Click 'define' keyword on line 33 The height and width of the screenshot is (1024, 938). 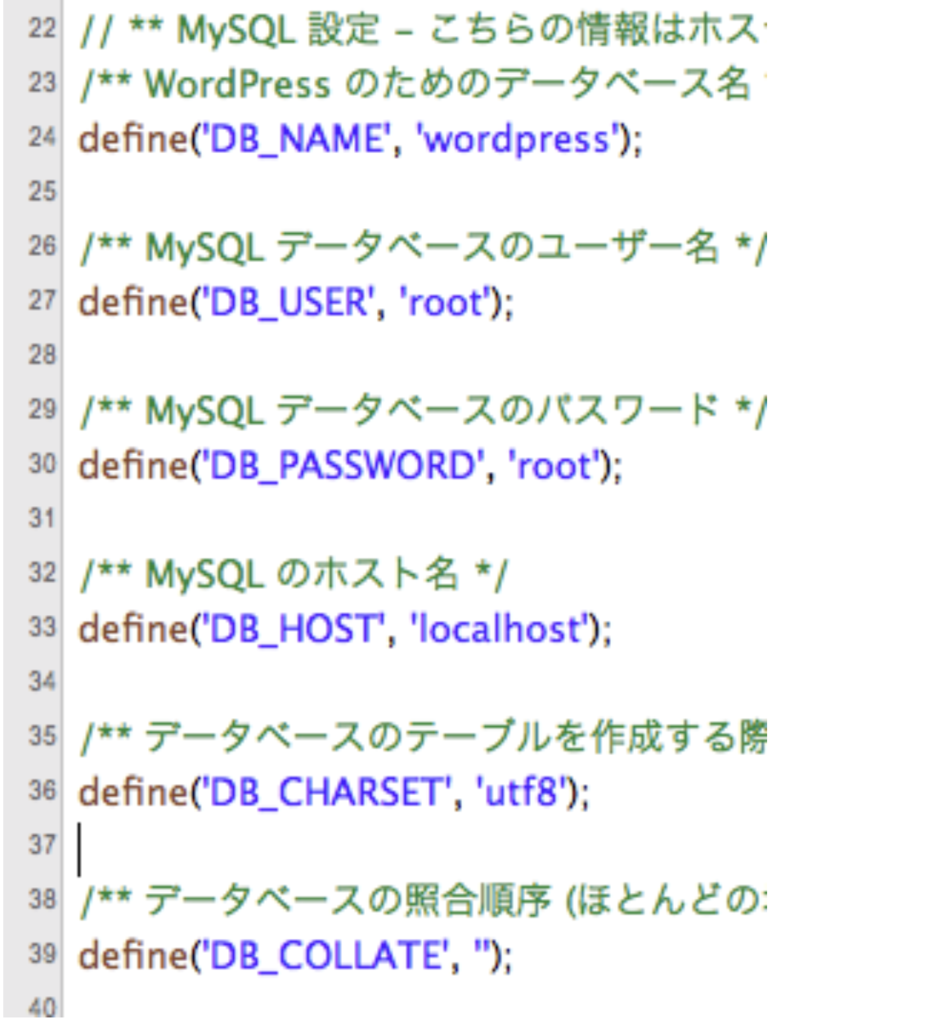[x=133, y=629]
